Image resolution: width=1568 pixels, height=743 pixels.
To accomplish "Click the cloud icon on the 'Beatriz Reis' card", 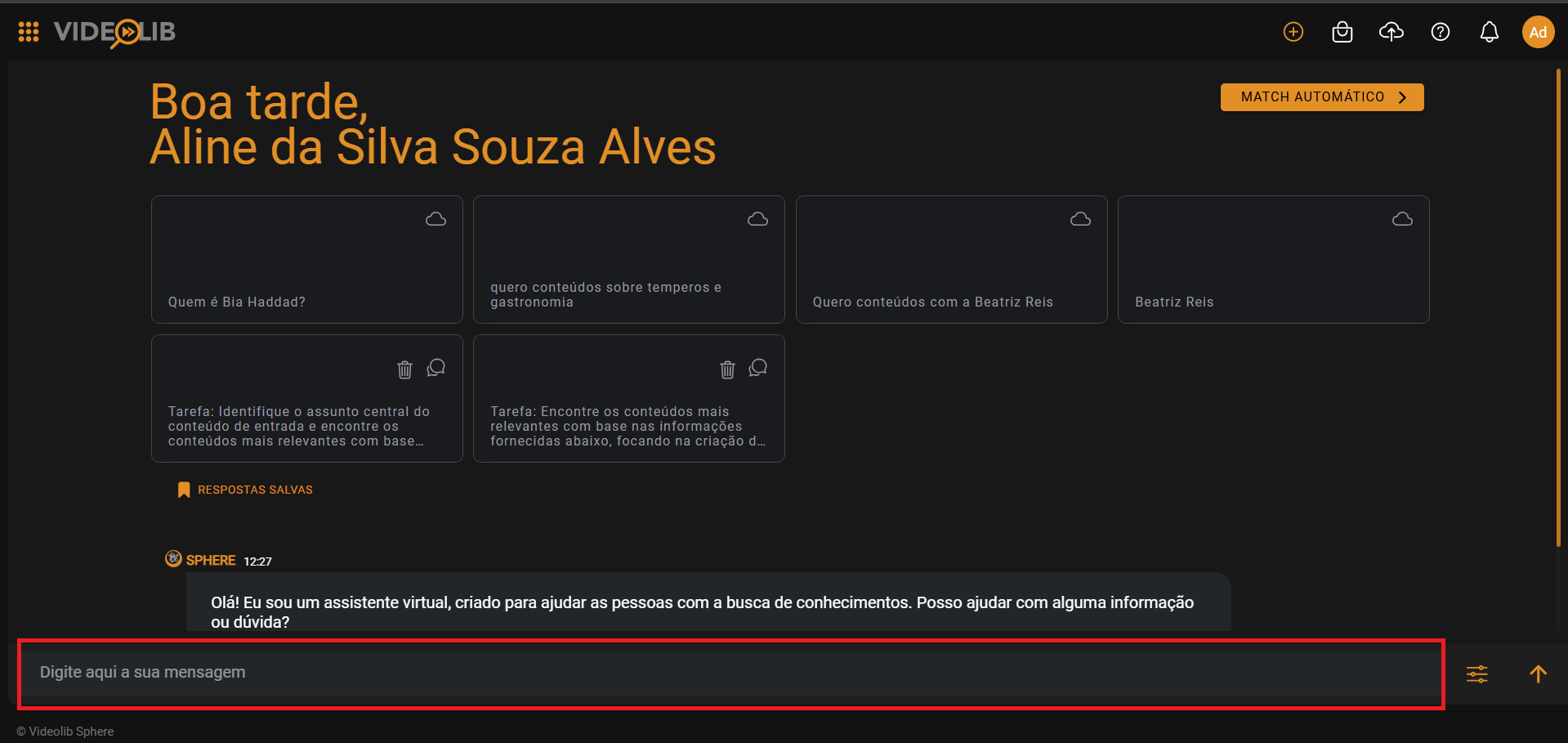I will coord(1402,218).
